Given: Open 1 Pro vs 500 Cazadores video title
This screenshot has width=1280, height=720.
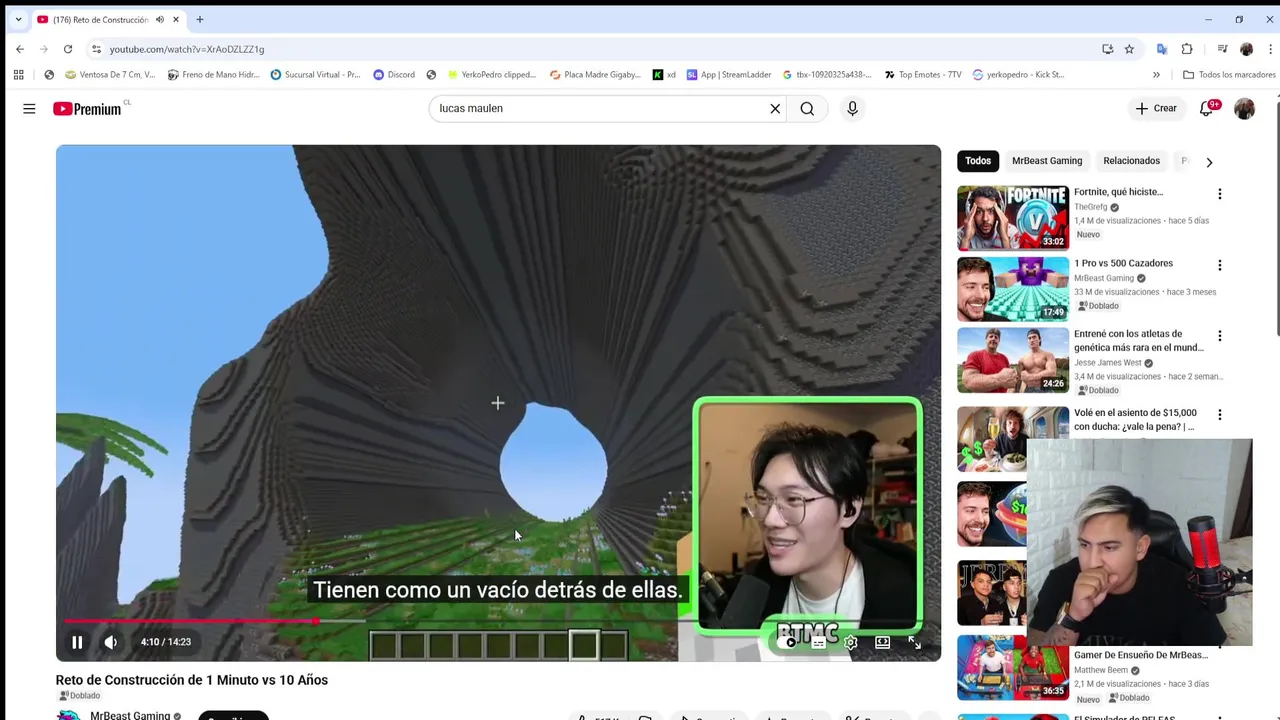Looking at the screenshot, I should pos(1123,263).
